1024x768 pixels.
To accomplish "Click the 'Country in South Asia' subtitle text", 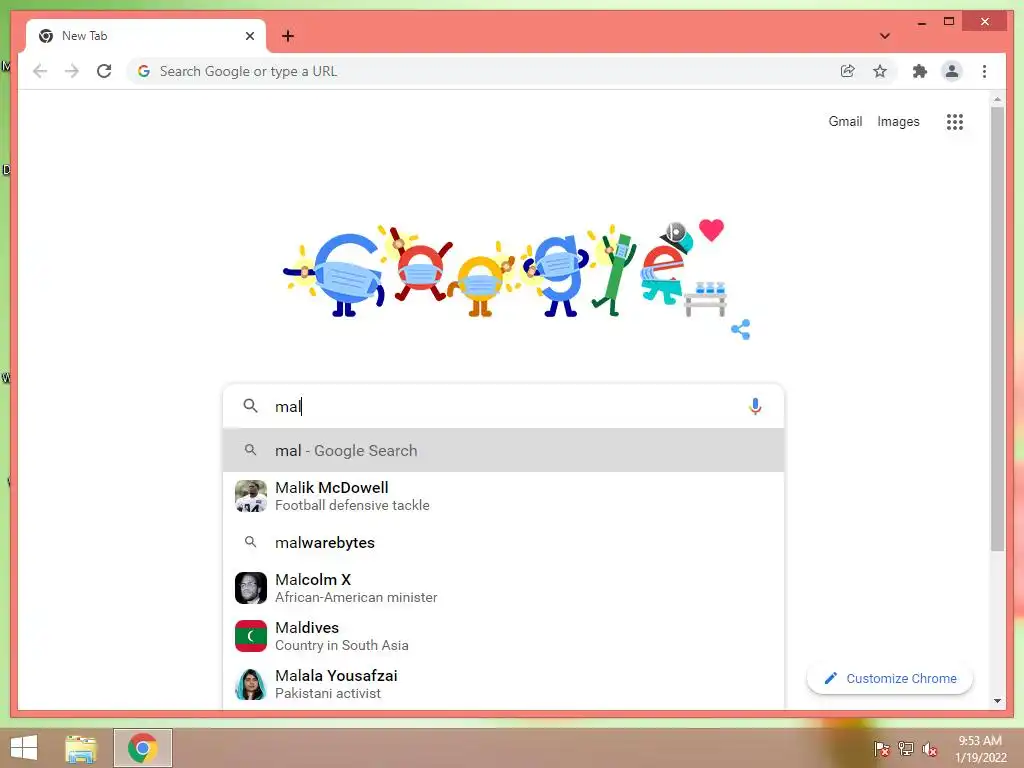I will [x=342, y=645].
